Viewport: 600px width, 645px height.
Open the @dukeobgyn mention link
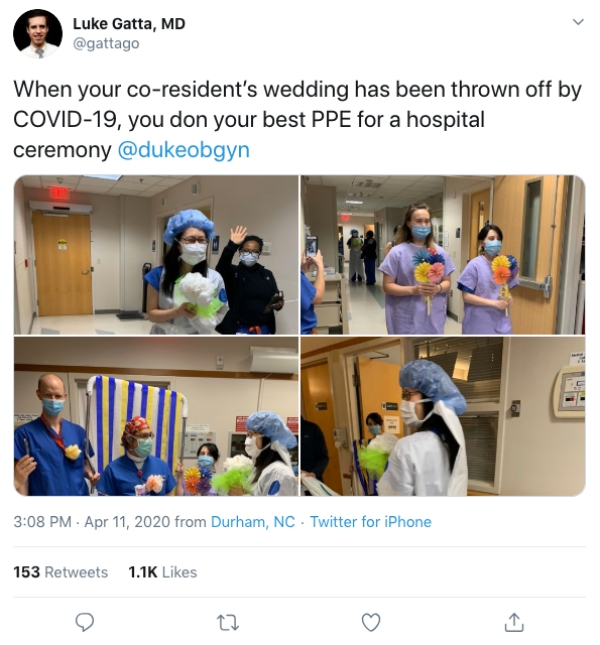[183, 150]
